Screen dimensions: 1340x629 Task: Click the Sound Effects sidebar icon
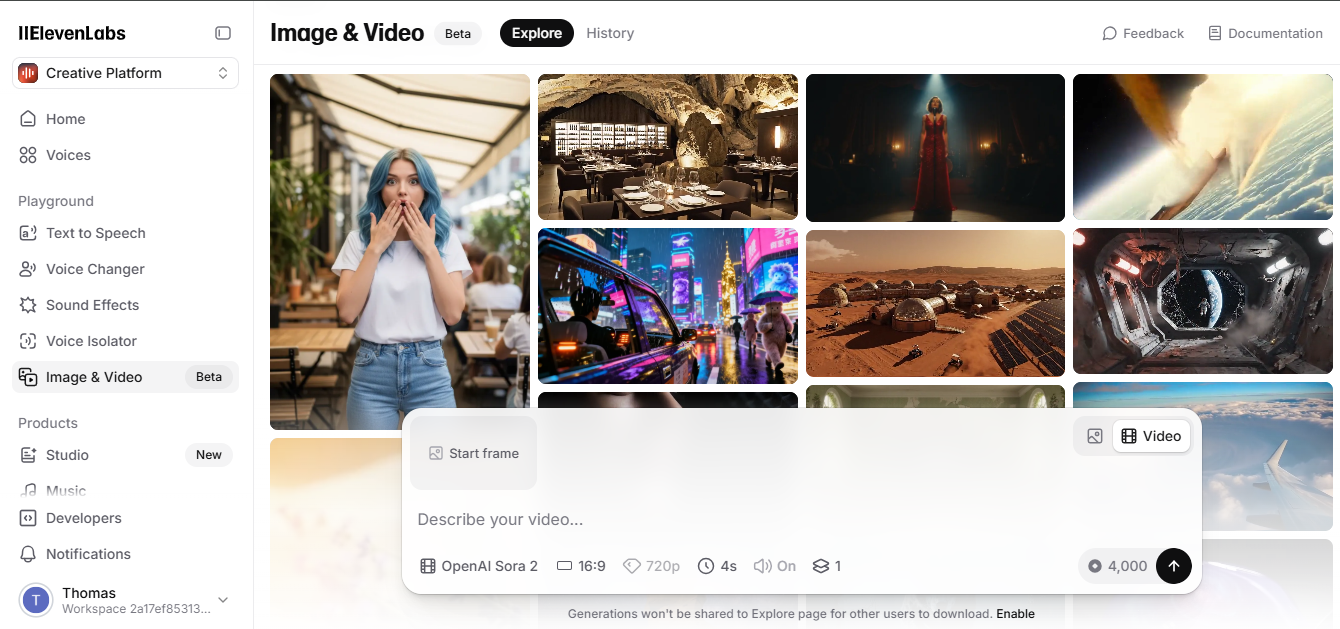tap(28, 305)
